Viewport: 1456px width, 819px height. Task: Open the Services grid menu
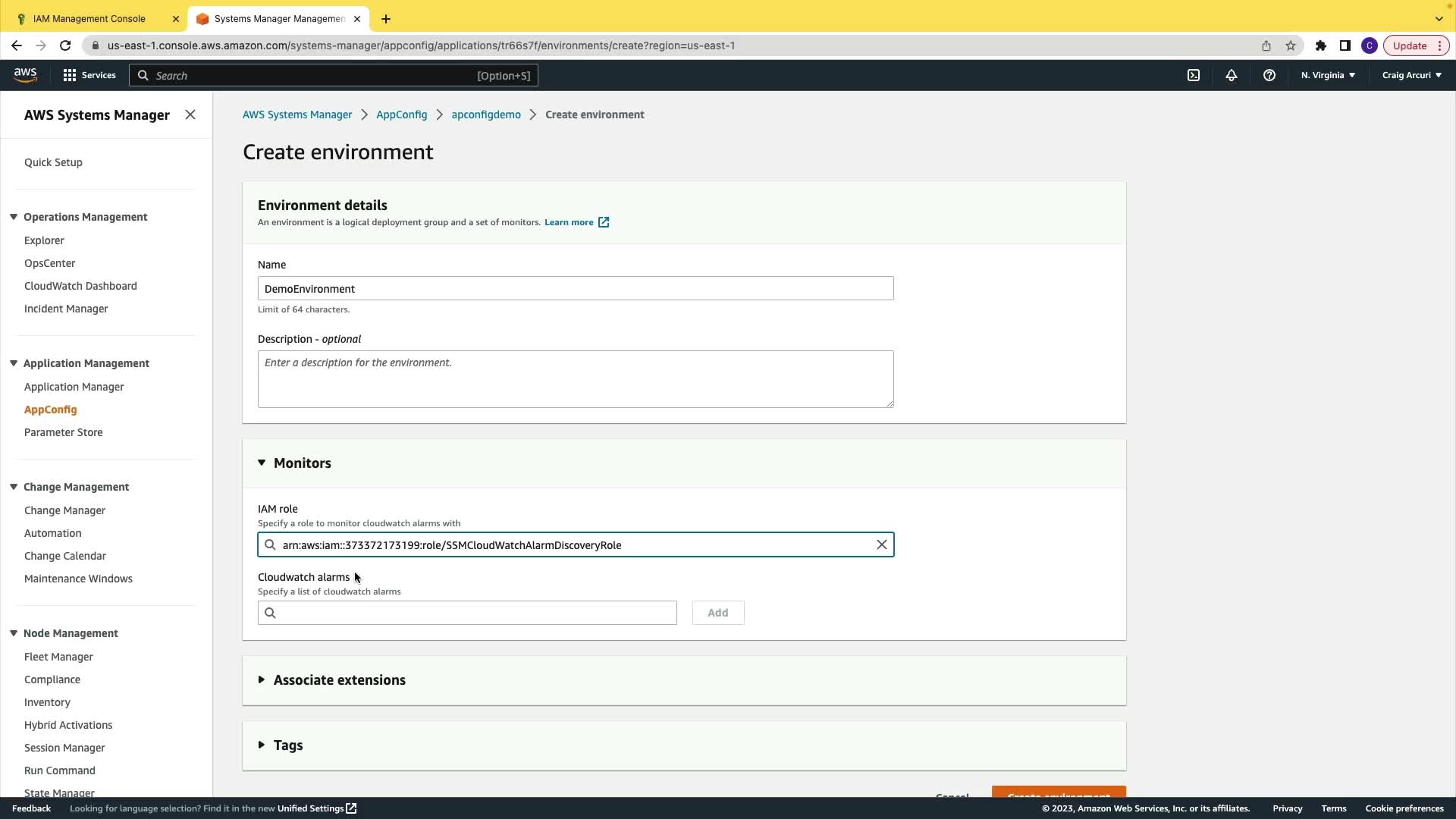[x=89, y=75]
